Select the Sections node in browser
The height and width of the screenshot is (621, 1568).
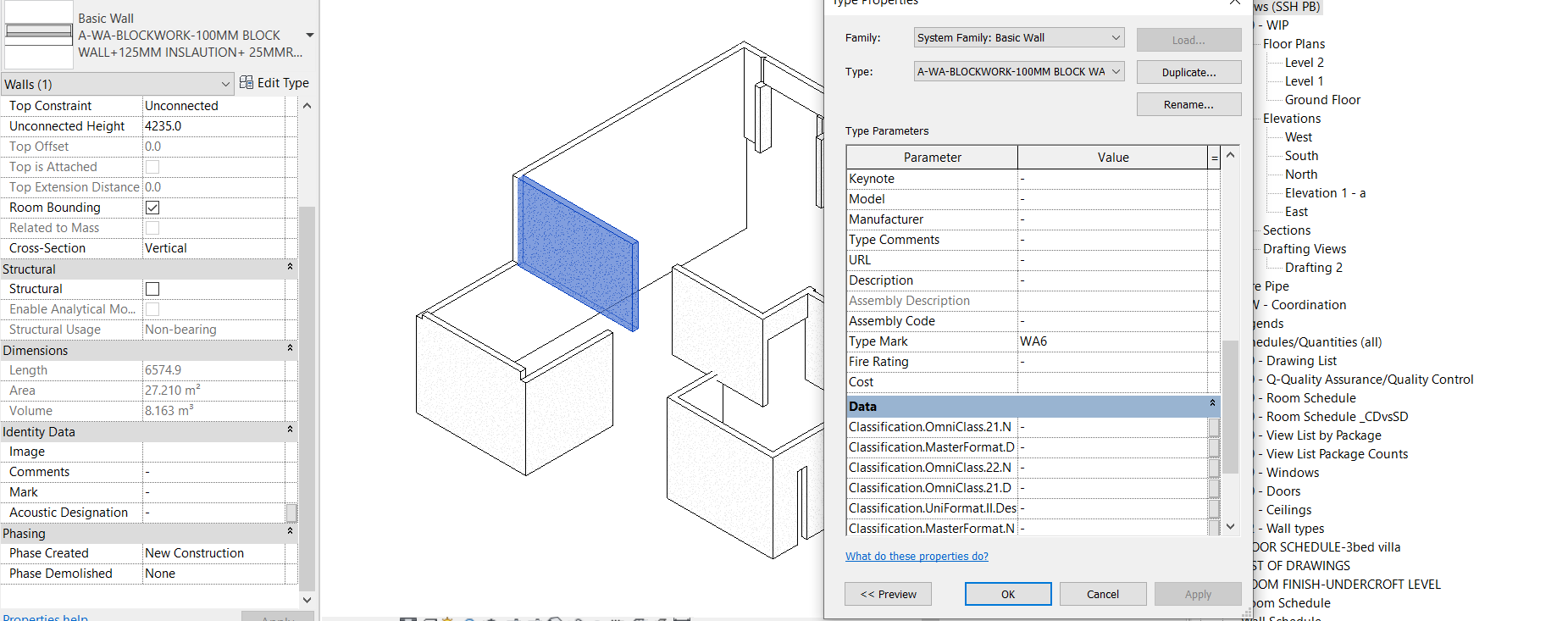pos(1286,230)
